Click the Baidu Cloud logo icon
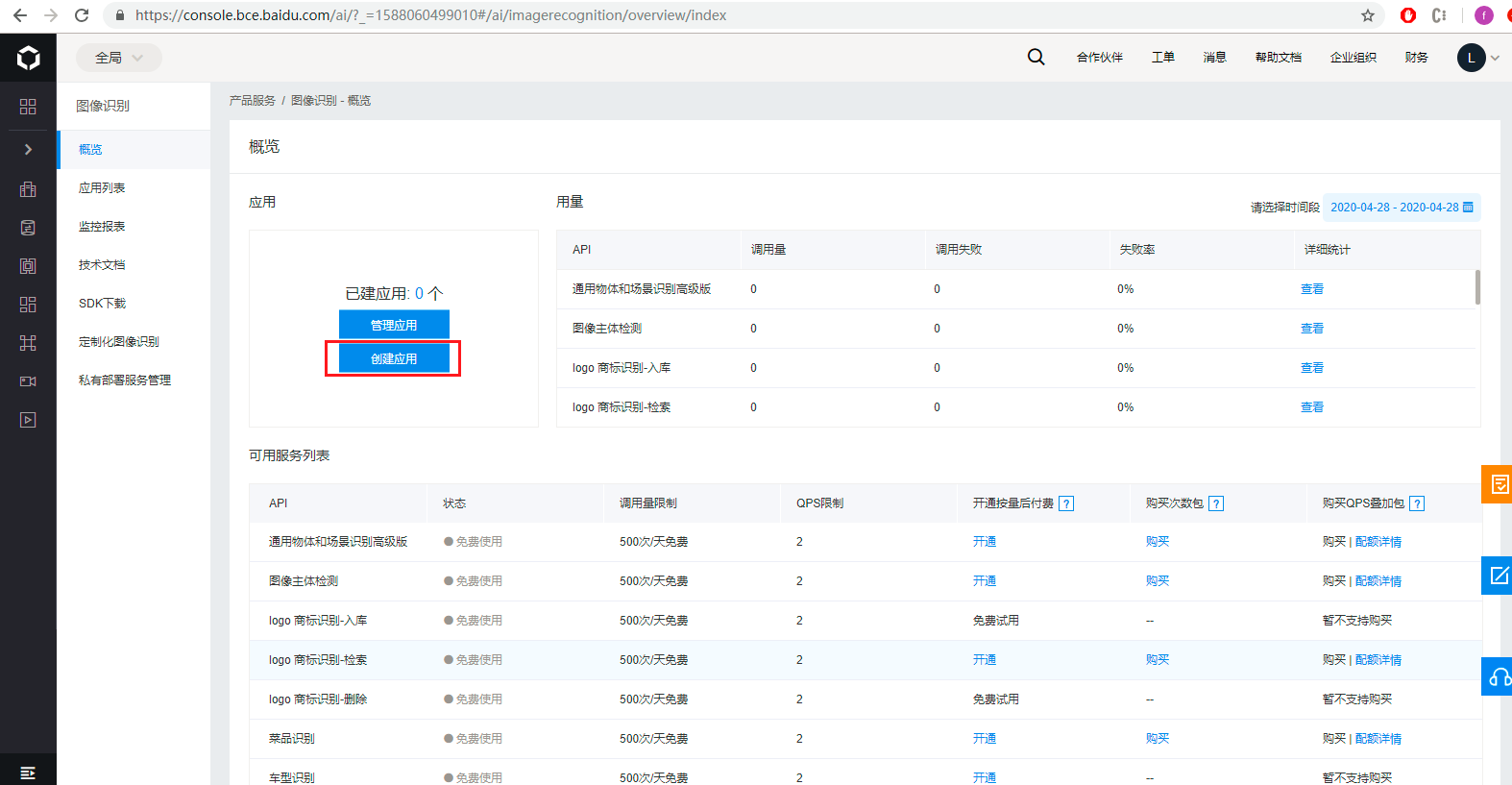Image resolution: width=1512 pixels, height=785 pixels. tap(28, 58)
